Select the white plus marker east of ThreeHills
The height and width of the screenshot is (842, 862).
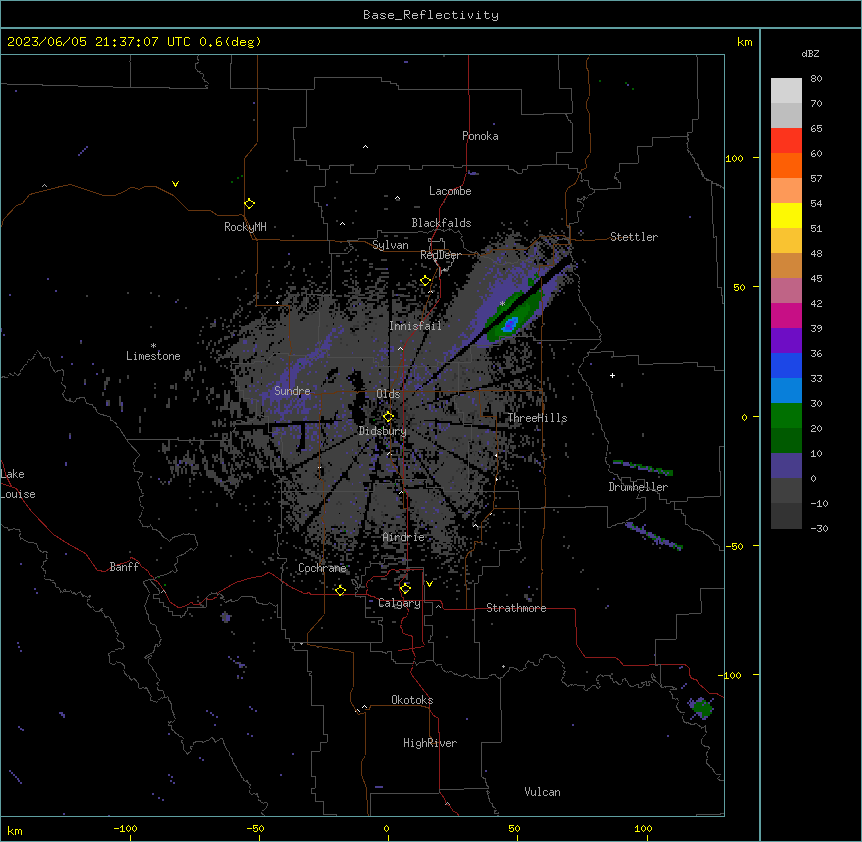[x=612, y=375]
